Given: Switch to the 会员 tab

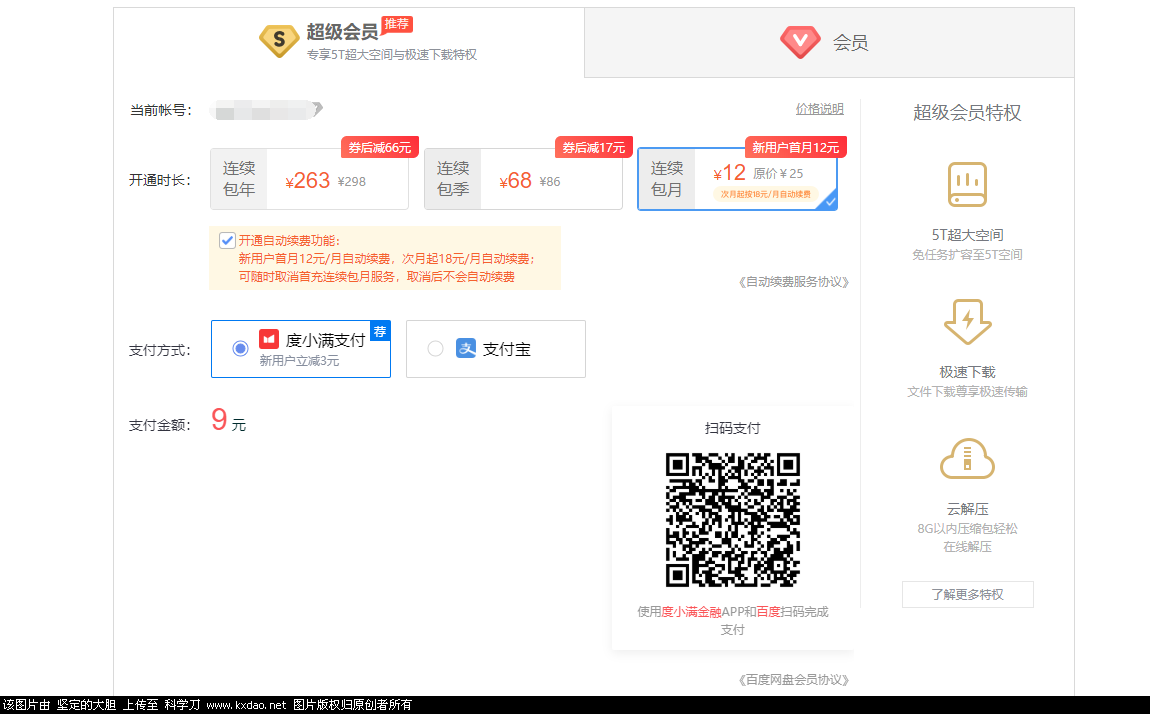Looking at the screenshot, I should pyautogui.click(x=829, y=42).
